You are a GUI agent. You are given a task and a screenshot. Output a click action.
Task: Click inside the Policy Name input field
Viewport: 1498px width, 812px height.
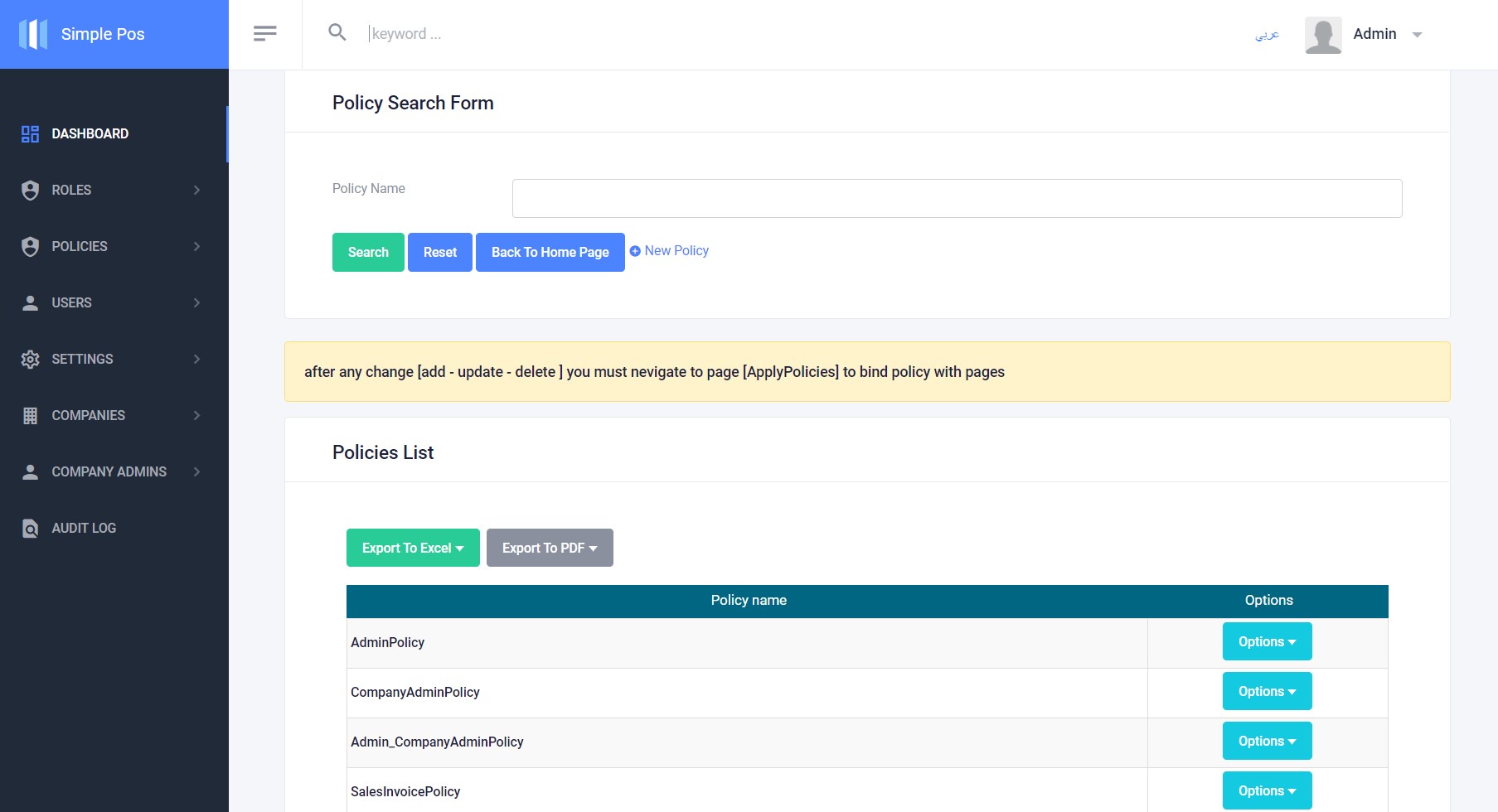click(x=956, y=198)
